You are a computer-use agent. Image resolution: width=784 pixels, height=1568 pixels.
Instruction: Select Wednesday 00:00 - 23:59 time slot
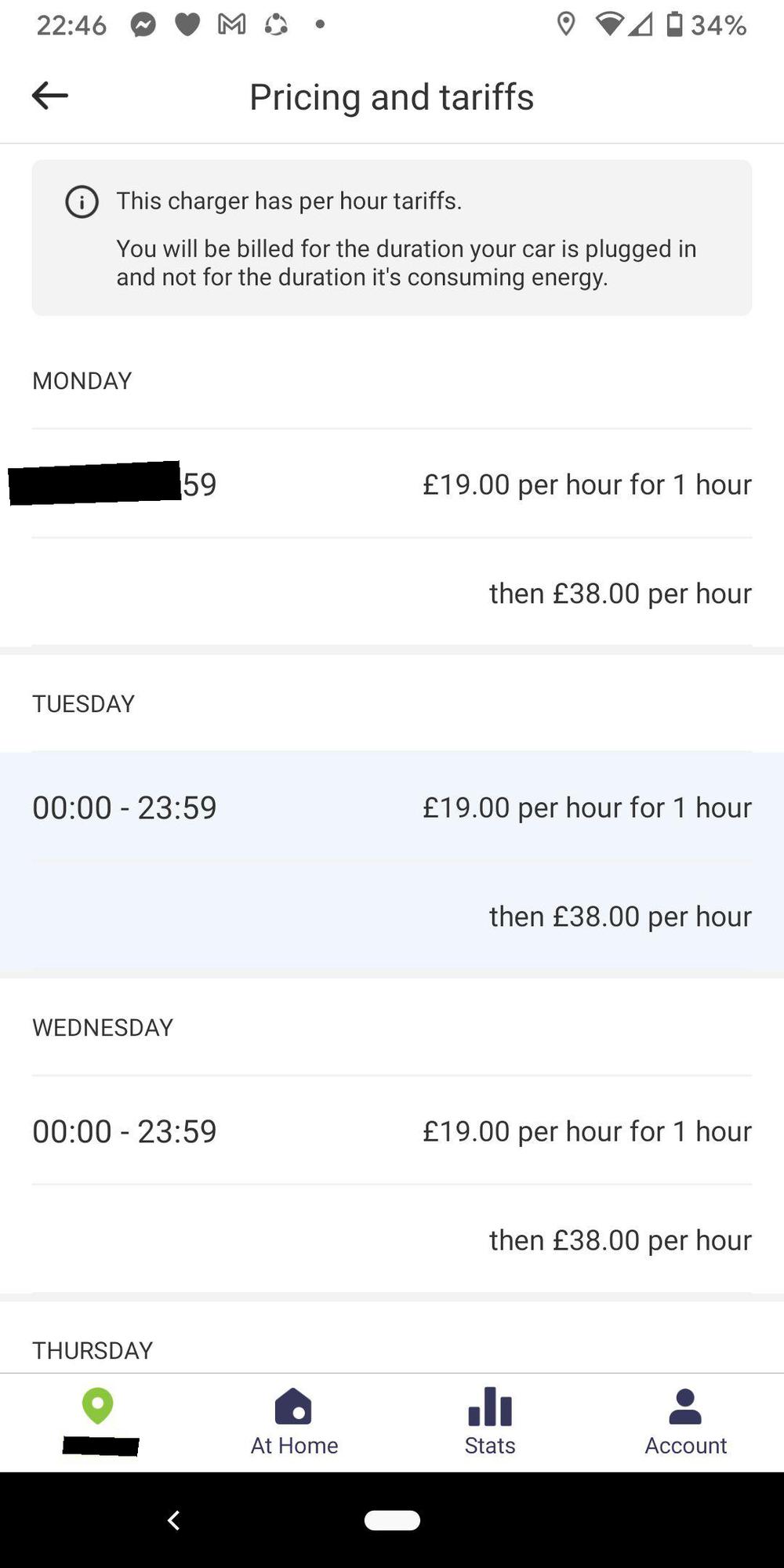pos(125,1131)
